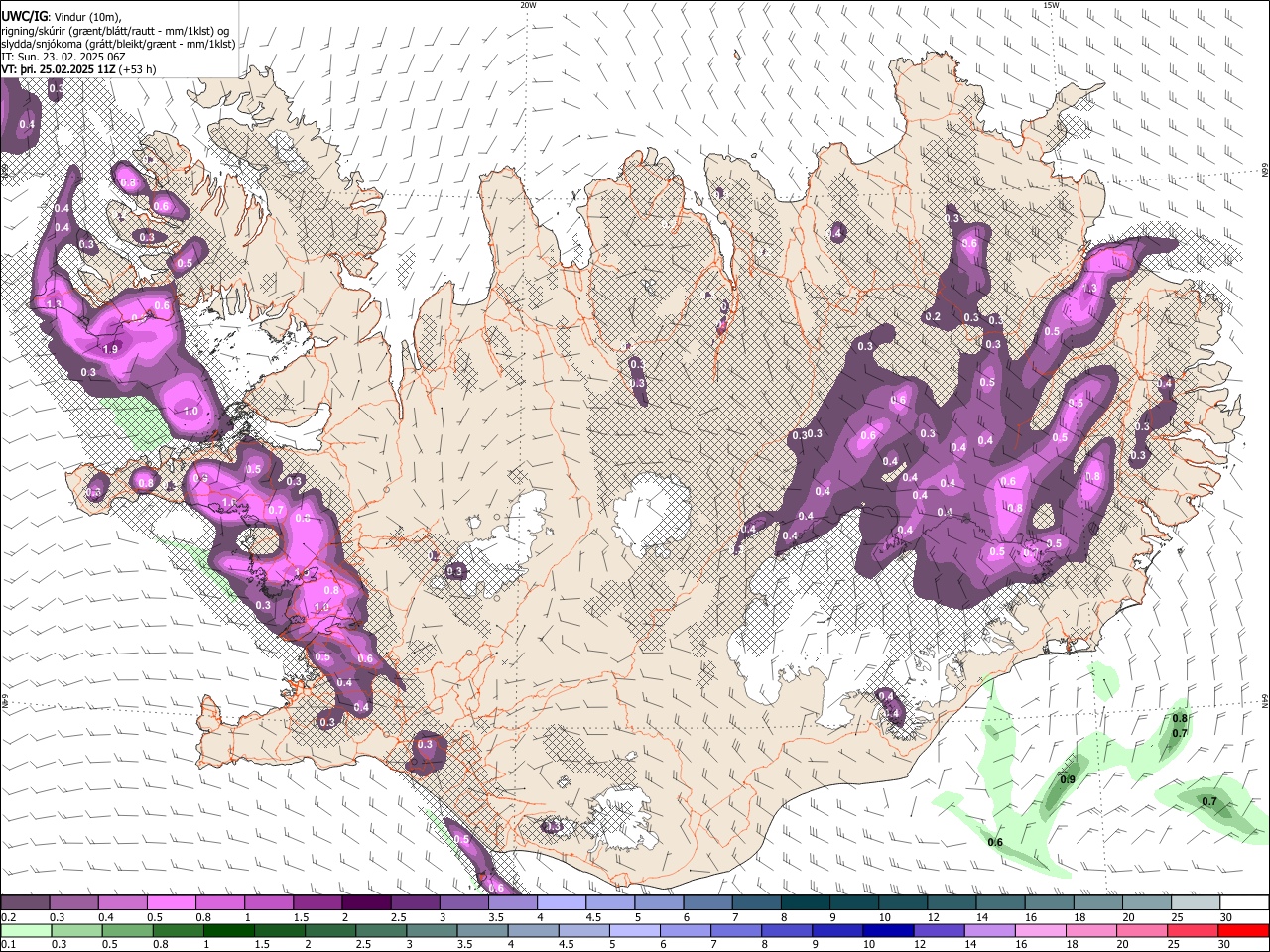Click the '1.9' snowfall value on the map
The height and width of the screenshot is (952, 1270).
click(110, 349)
